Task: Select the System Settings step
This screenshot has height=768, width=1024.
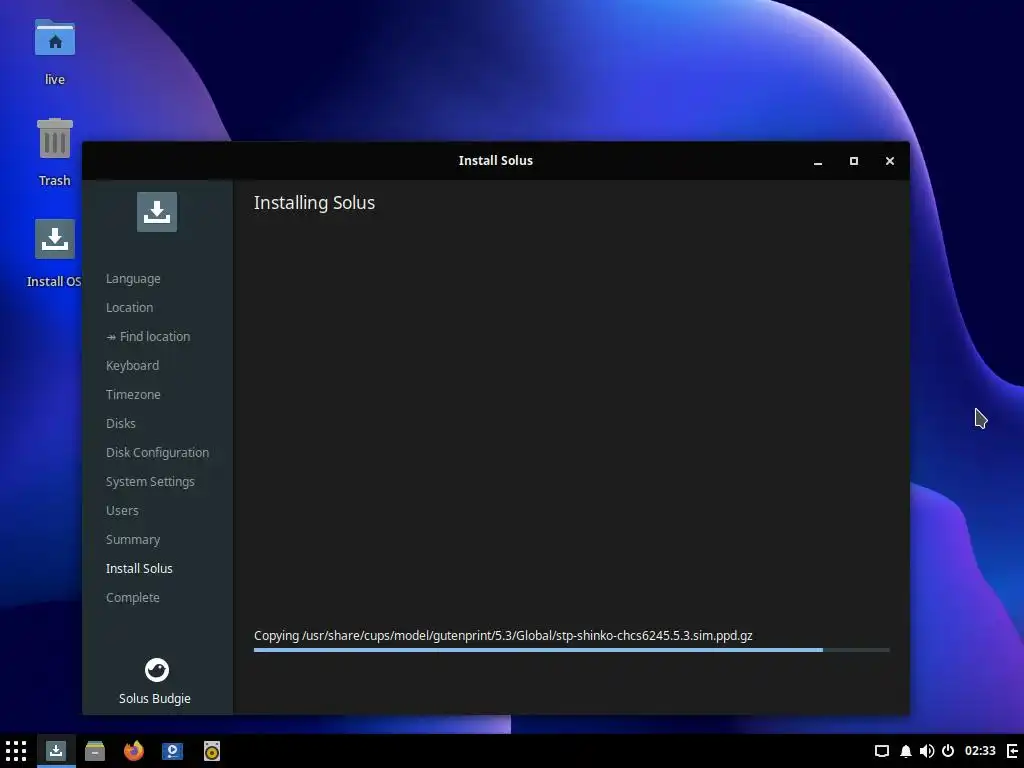Action: (x=150, y=481)
